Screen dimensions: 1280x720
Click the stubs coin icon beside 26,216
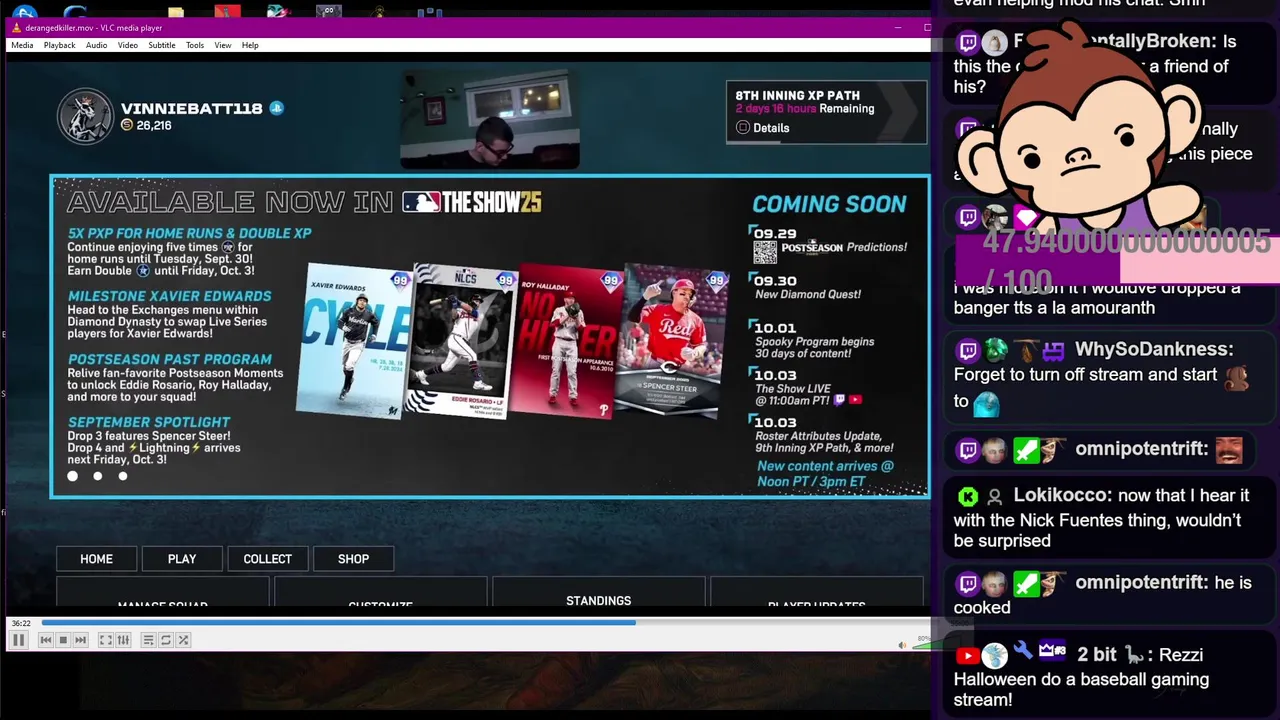(x=127, y=125)
